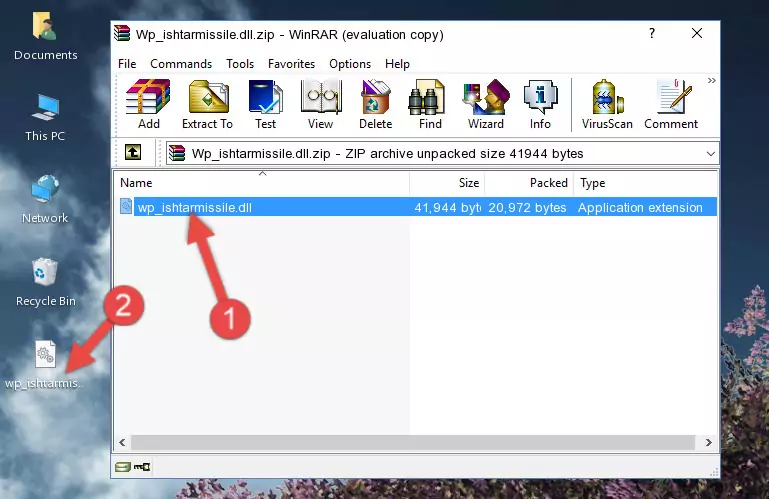Screen dimensions: 769x499
Task: Sort by the Size column header
Action: pos(447,183)
